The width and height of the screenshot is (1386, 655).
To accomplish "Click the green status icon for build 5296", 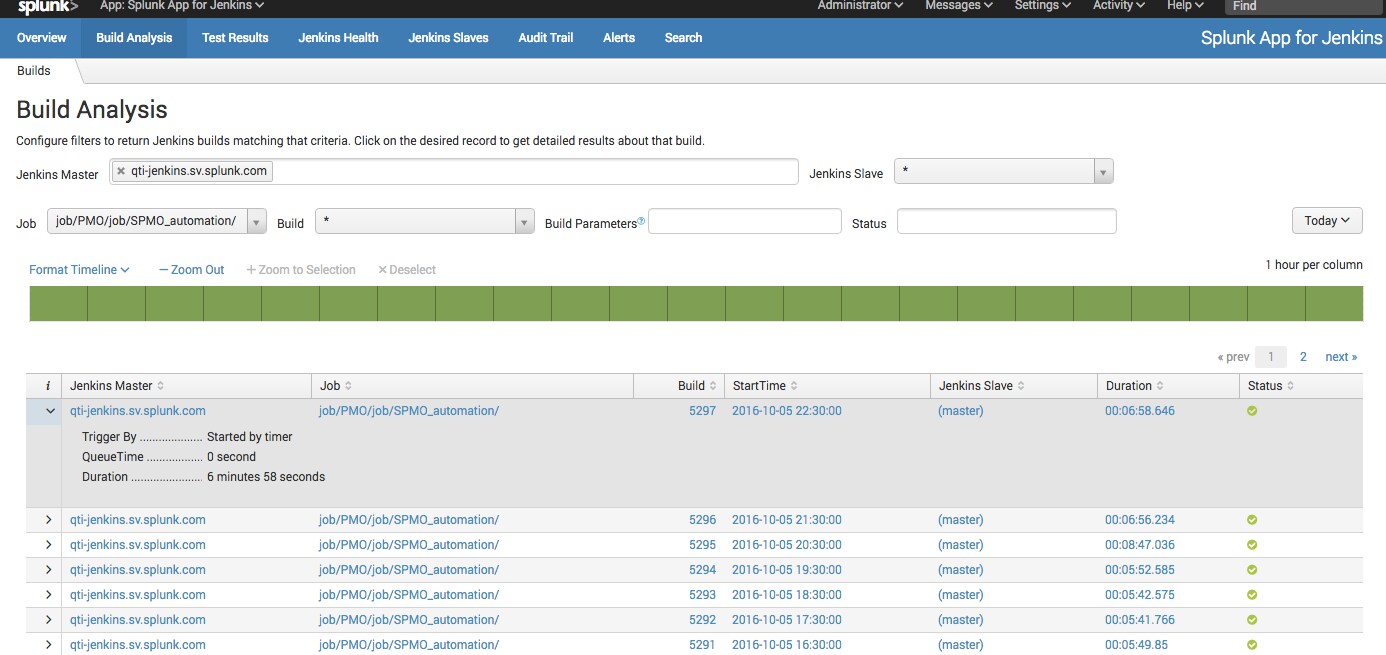I will [x=1252, y=520].
